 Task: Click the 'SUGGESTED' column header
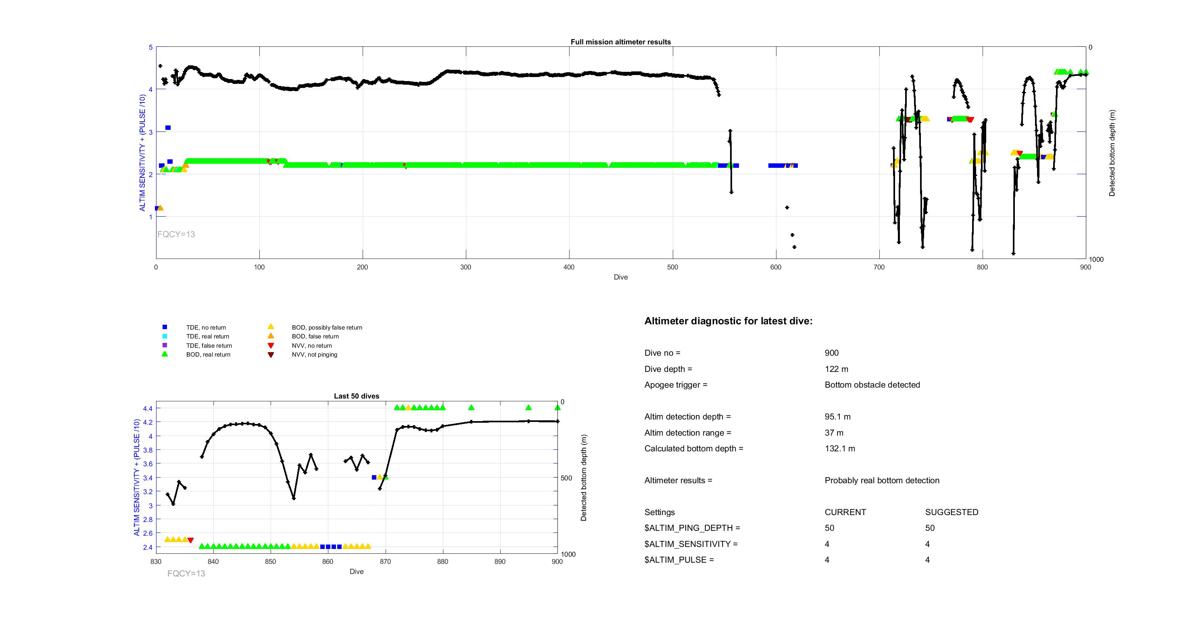952,513
